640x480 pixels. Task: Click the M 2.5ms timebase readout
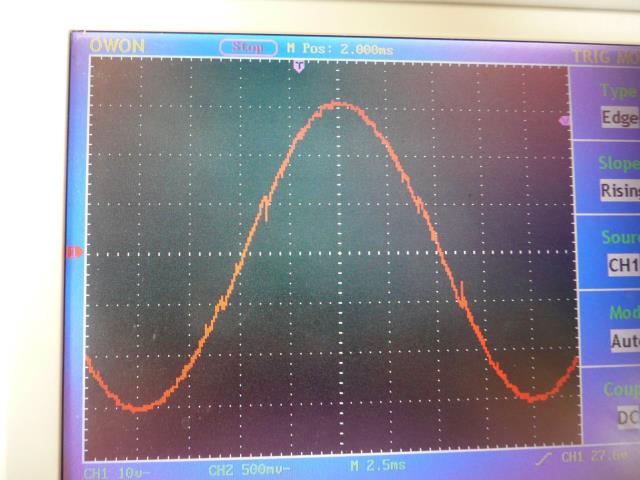[x=378, y=467]
